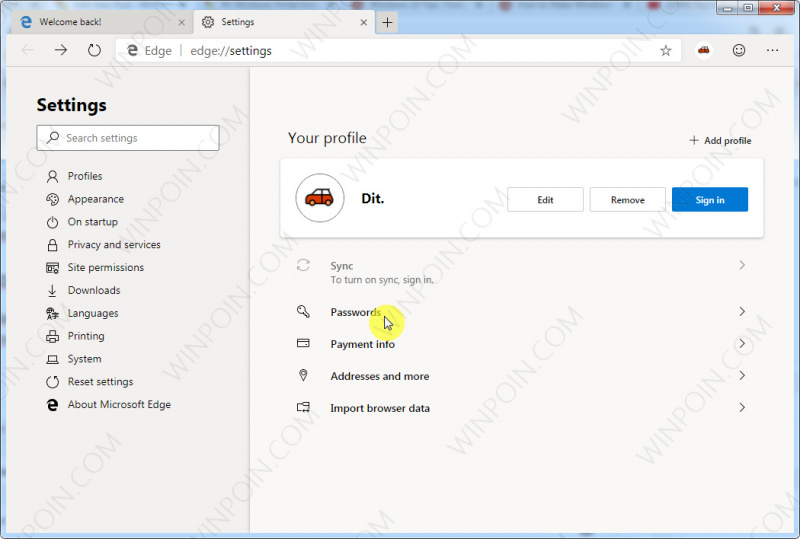The height and width of the screenshot is (539, 800).
Task: Click the Sync arrows icon
Action: 303,265
